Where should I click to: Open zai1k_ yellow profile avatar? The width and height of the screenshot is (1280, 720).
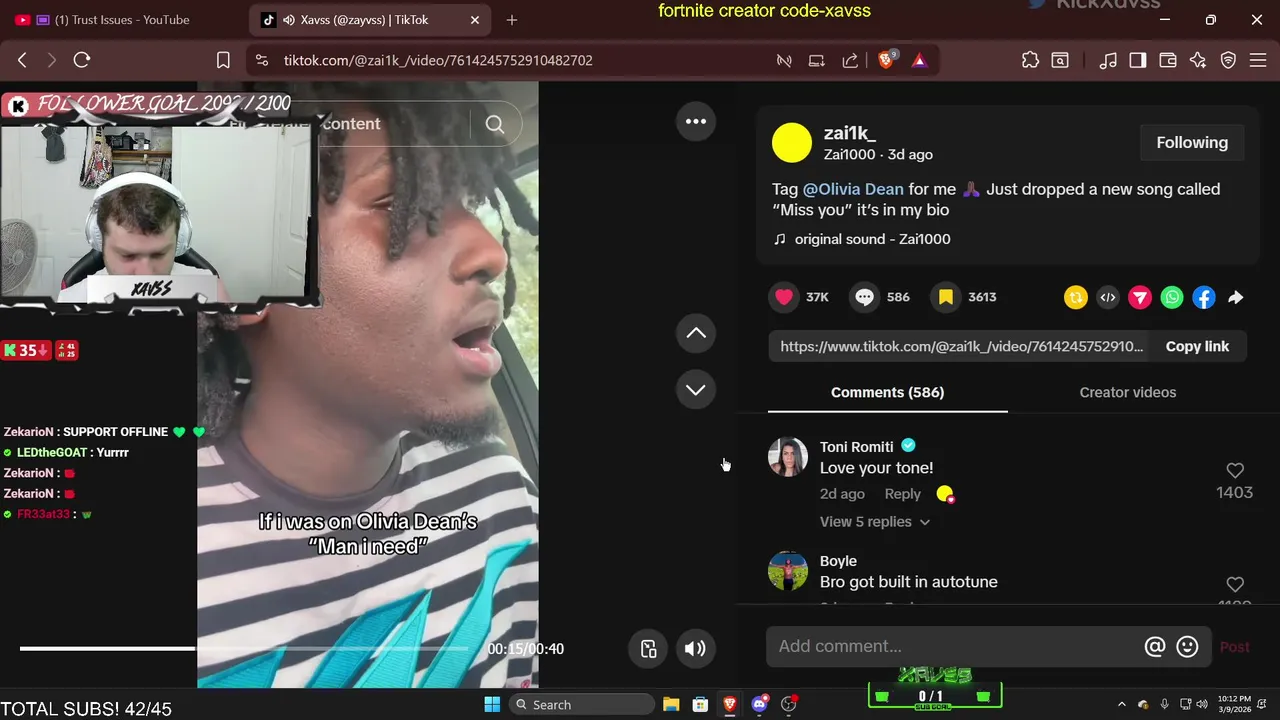(792, 143)
